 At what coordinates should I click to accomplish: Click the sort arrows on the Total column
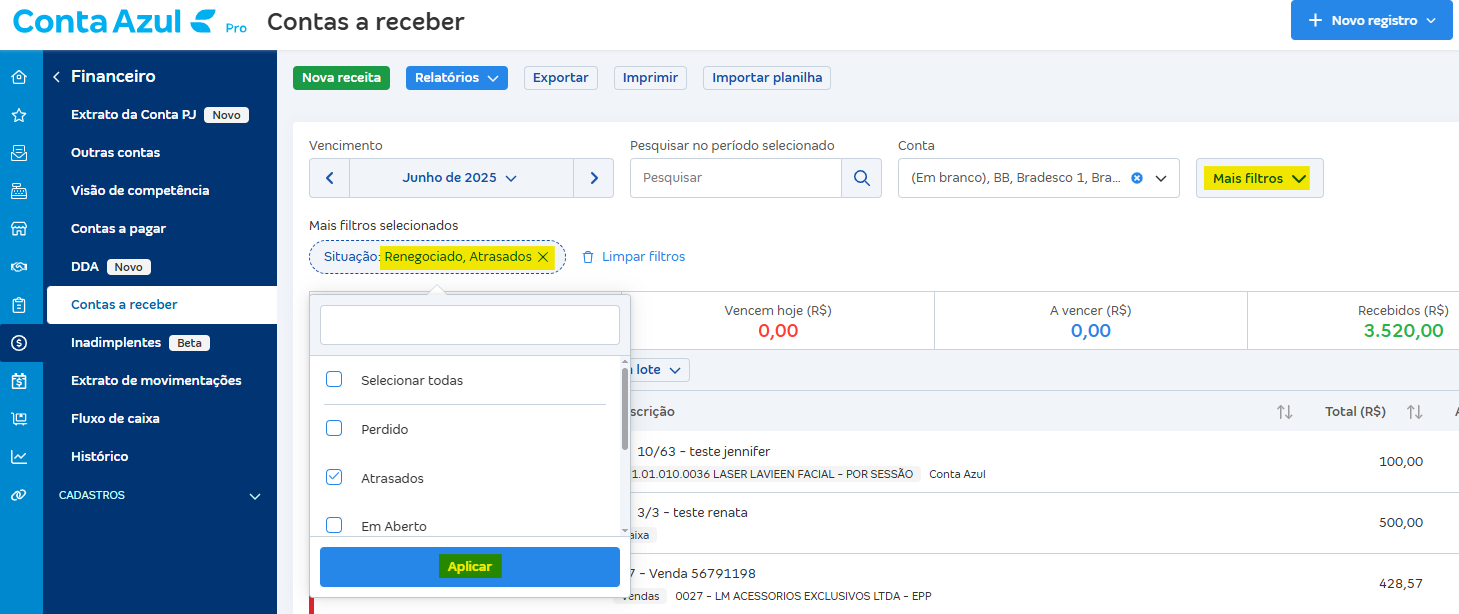tap(1413, 411)
